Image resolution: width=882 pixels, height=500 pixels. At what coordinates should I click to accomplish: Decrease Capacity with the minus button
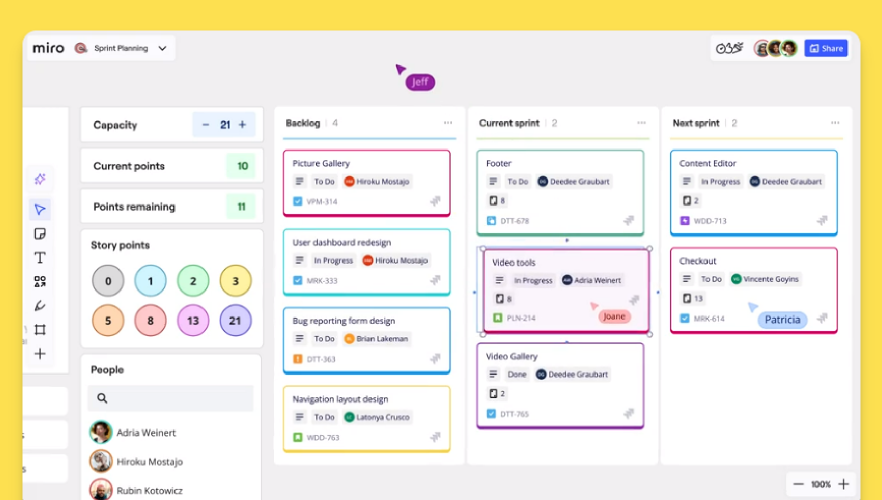(206, 125)
